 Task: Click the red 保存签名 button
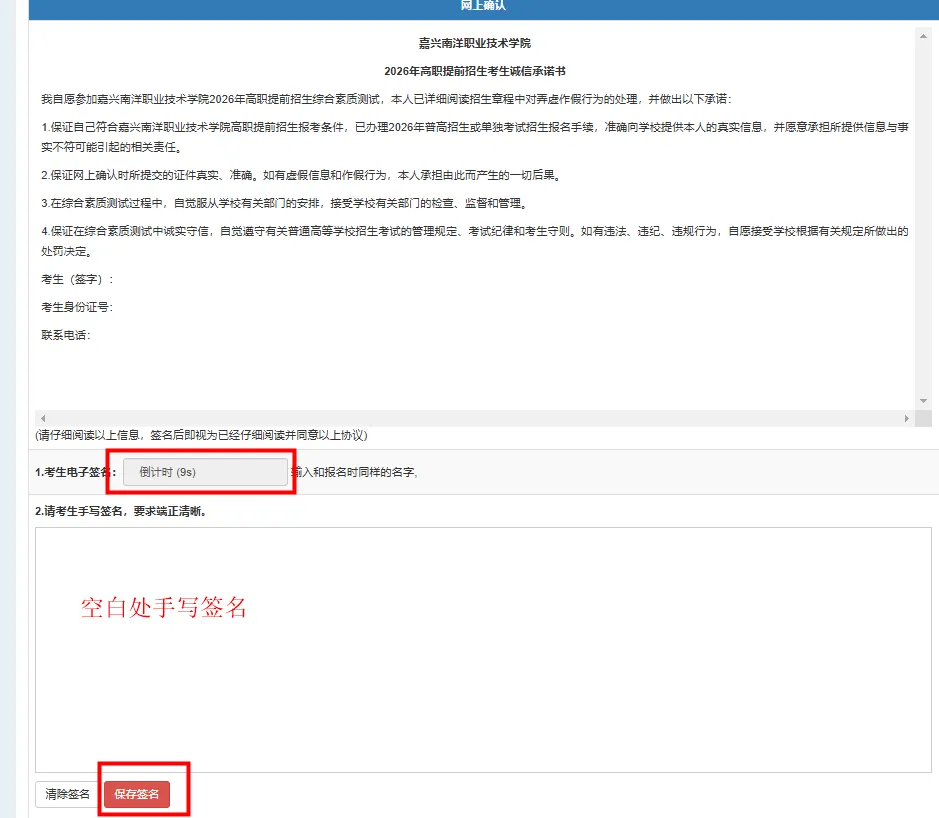tap(137, 794)
